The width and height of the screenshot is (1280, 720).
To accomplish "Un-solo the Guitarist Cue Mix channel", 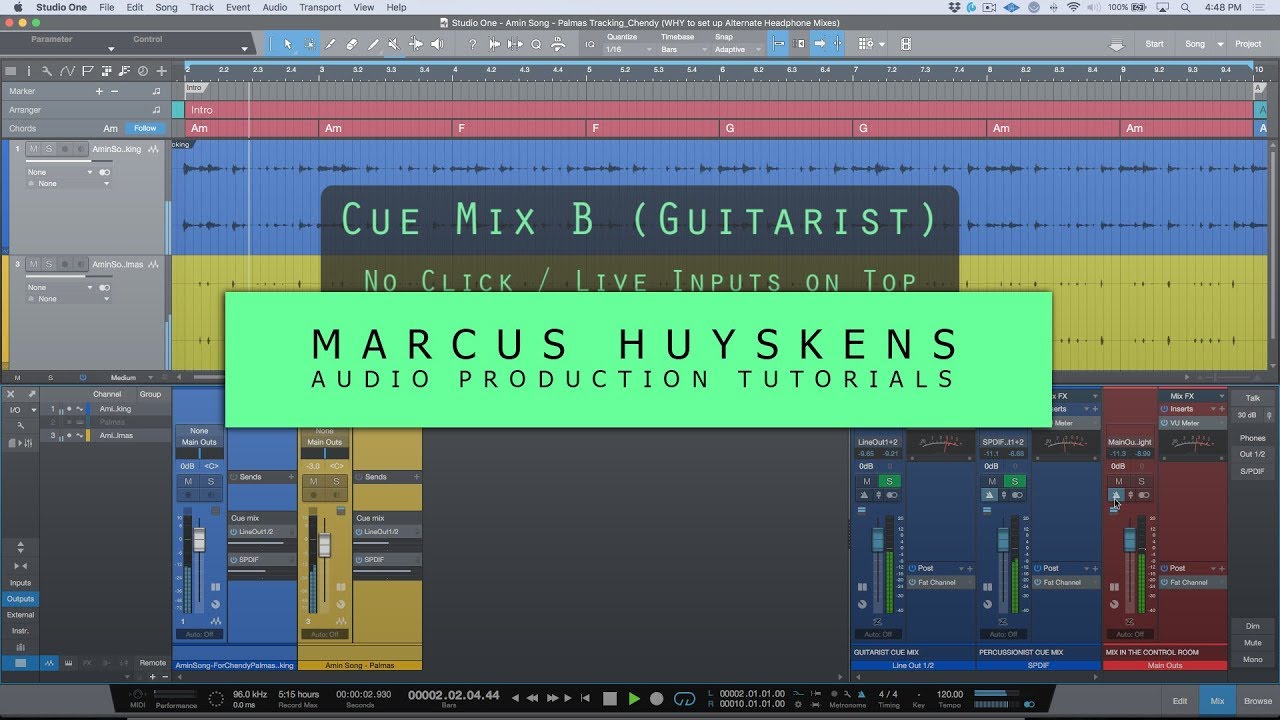I will tap(889, 482).
